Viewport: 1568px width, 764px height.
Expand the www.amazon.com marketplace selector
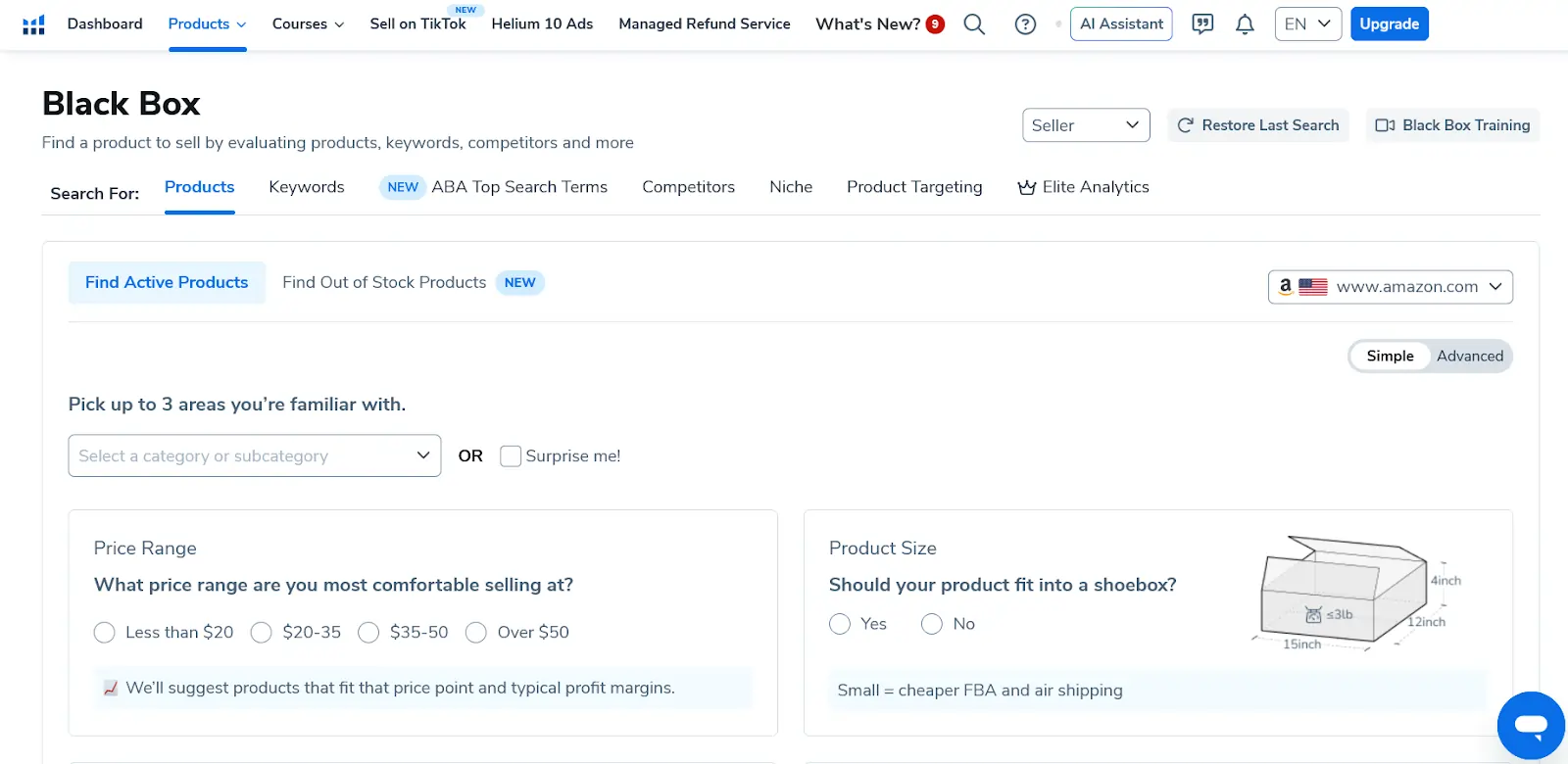click(x=1390, y=287)
